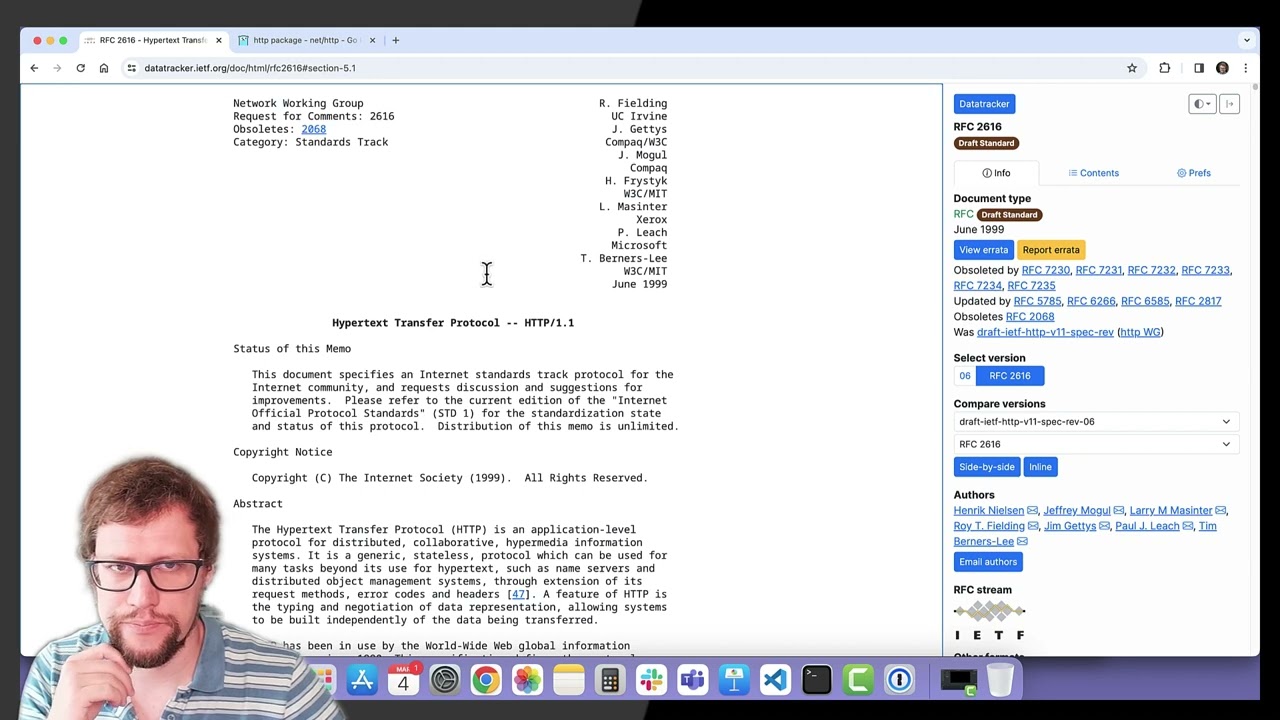Viewport: 1280px width, 720px height.
Task: Open Photos from the dock
Action: (527, 681)
